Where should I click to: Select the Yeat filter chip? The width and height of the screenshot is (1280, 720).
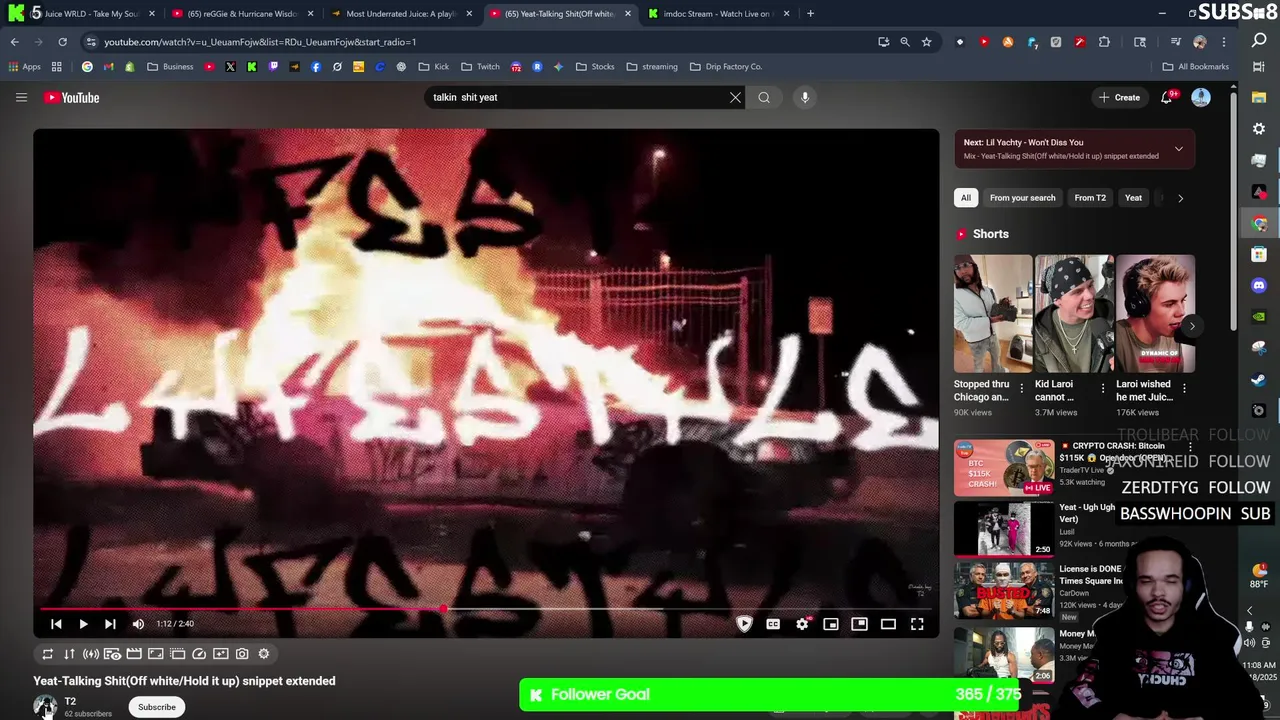pyautogui.click(x=1133, y=198)
